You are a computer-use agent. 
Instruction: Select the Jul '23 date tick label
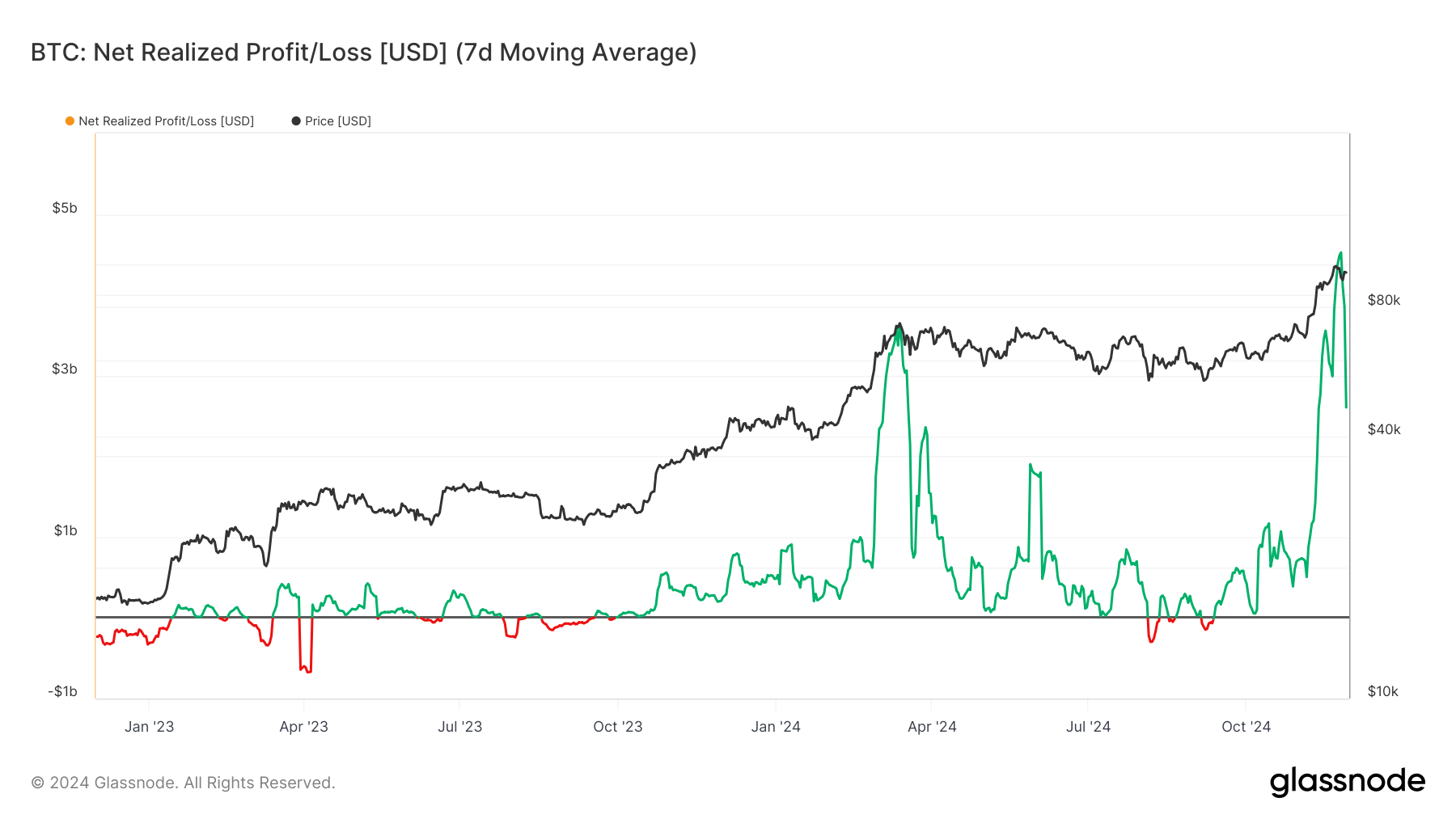point(459,727)
